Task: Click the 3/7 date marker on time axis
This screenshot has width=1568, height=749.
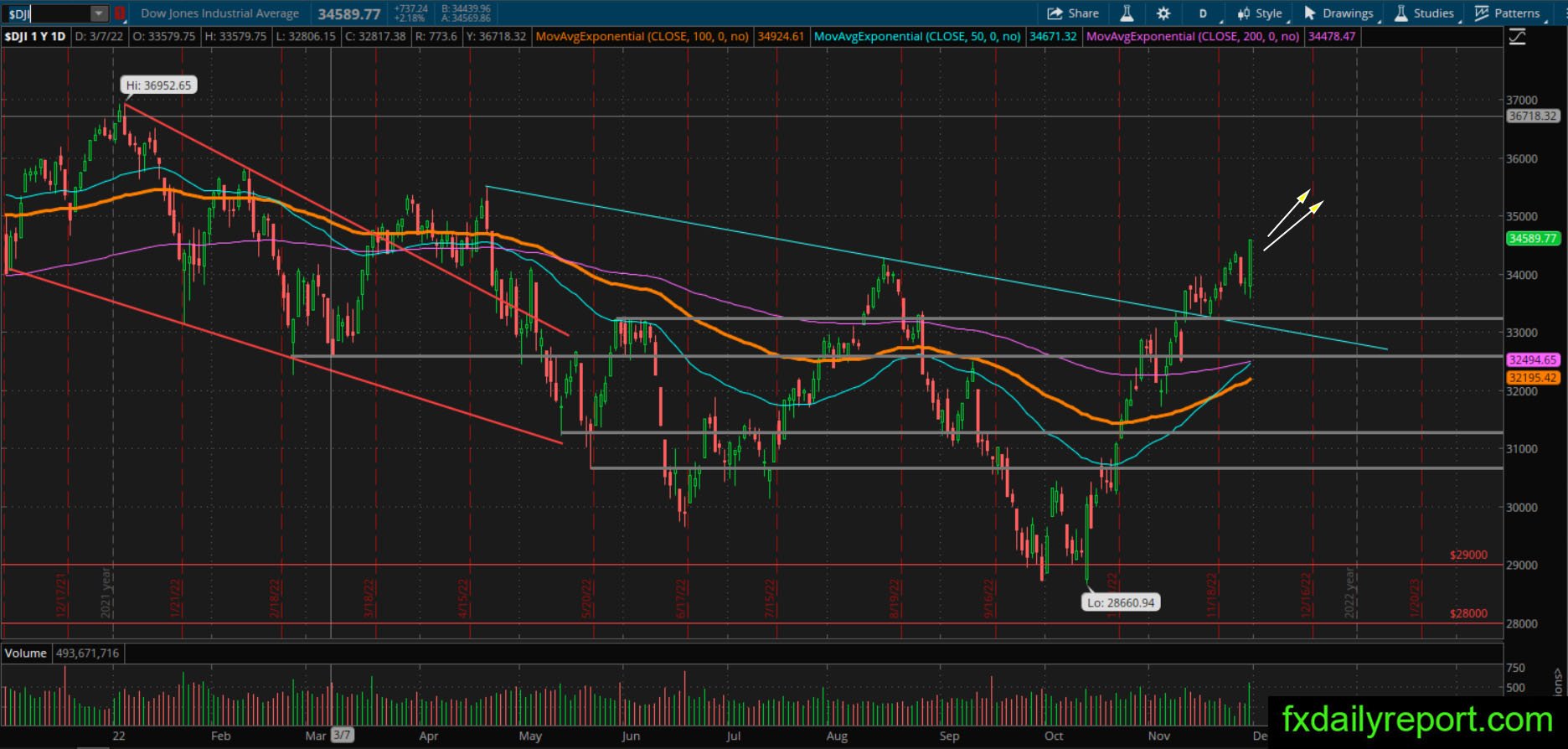Action: pos(342,736)
